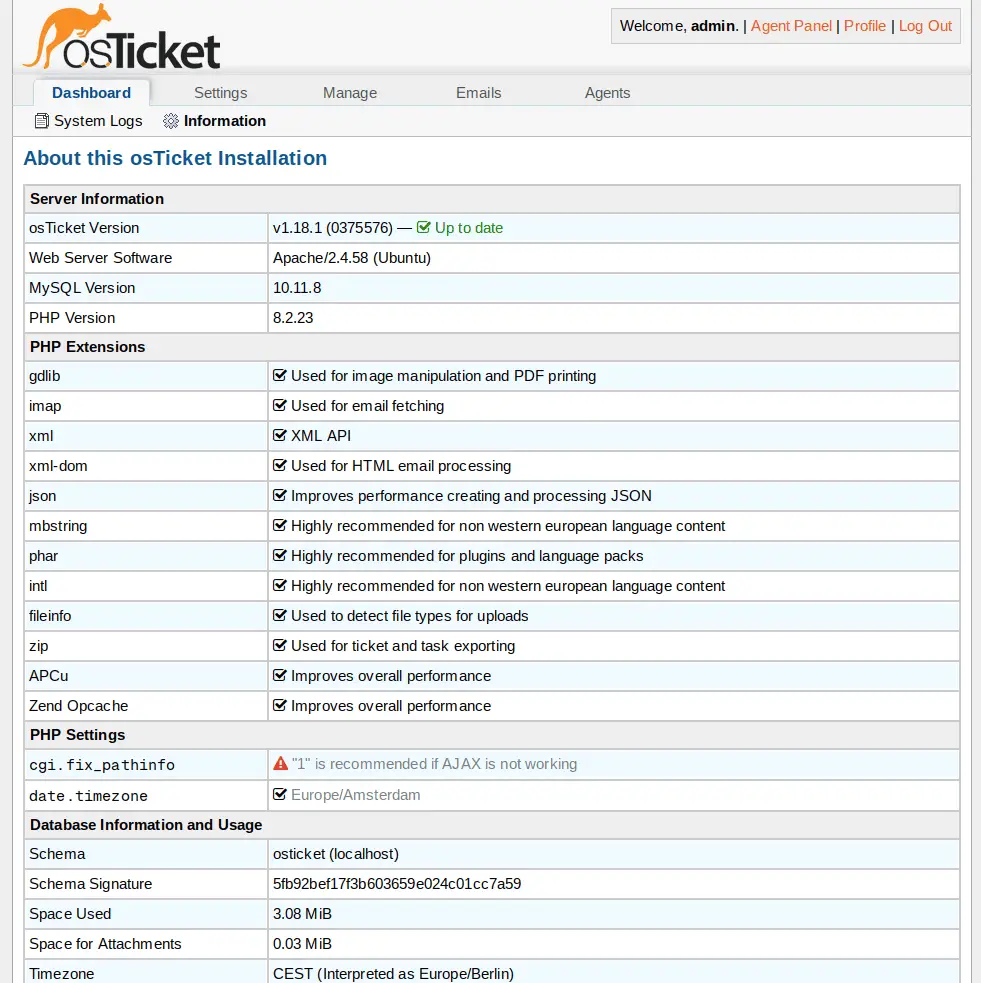The width and height of the screenshot is (981, 983).
Task: Click the Information gear icon
Action: point(168,120)
